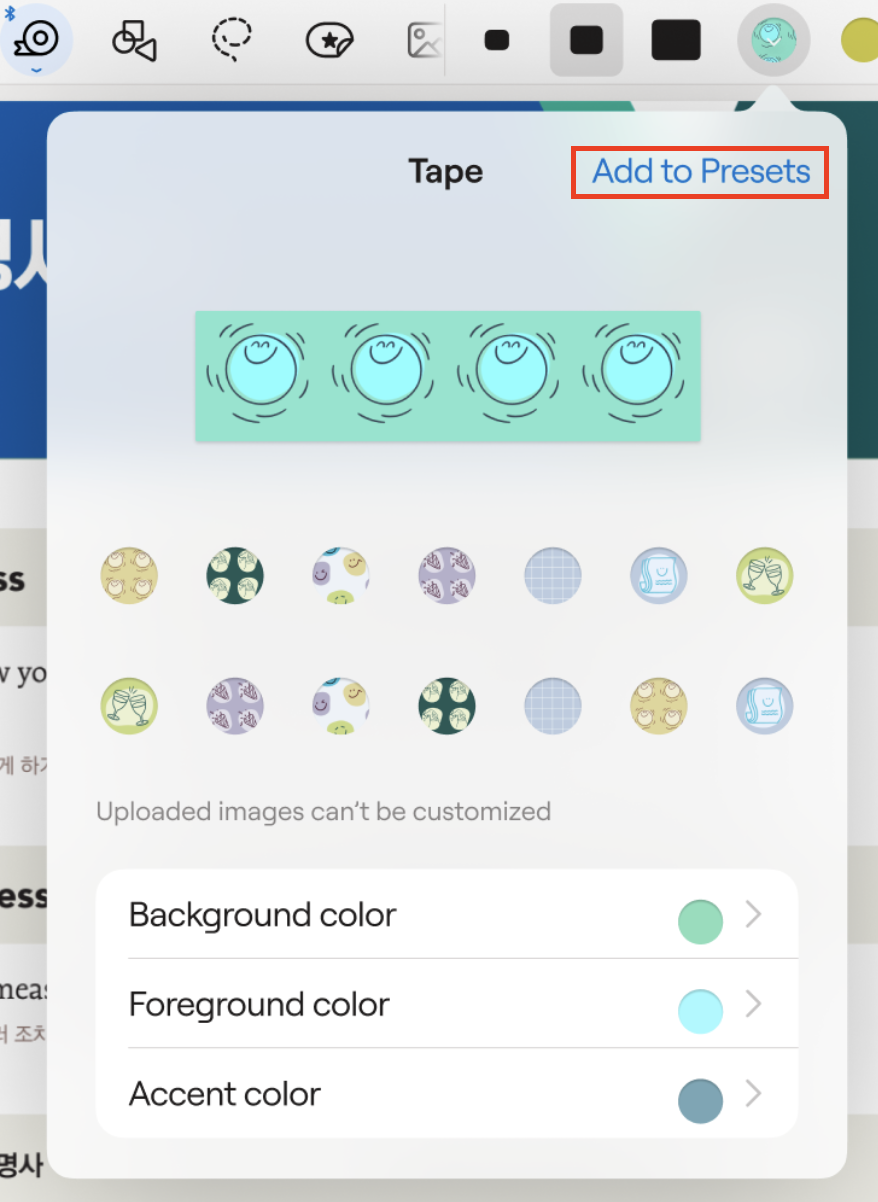878x1202 pixels.
Task: Click Add to Presets
Action: click(700, 172)
